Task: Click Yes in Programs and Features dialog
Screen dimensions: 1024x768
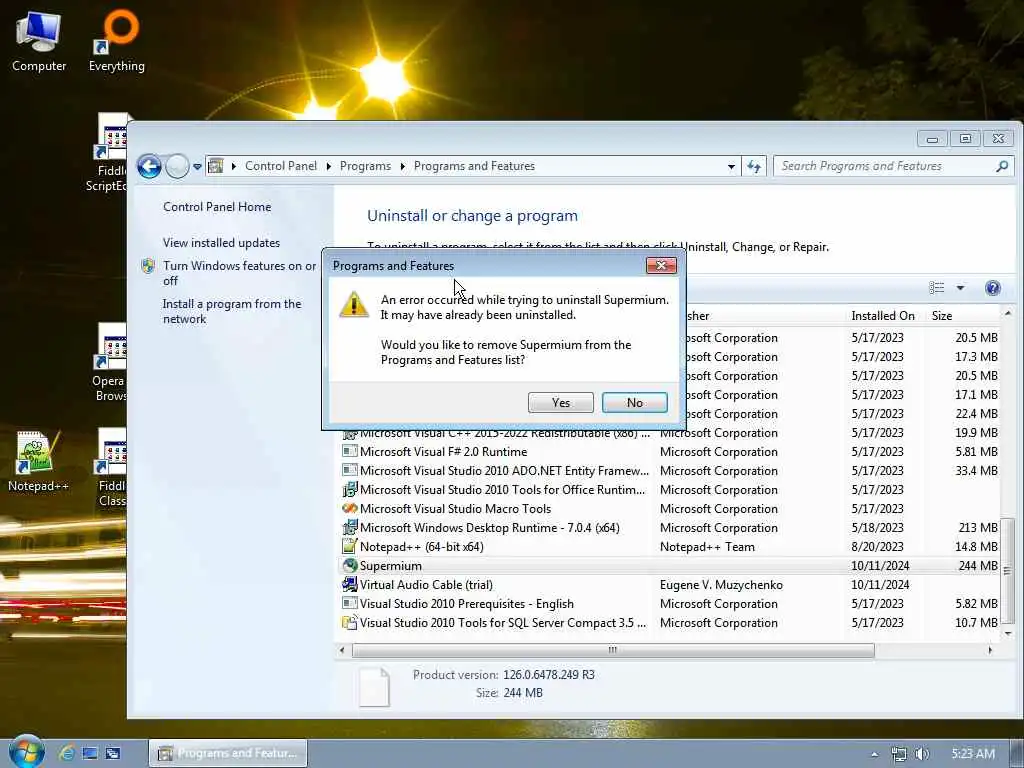Action: [560, 402]
